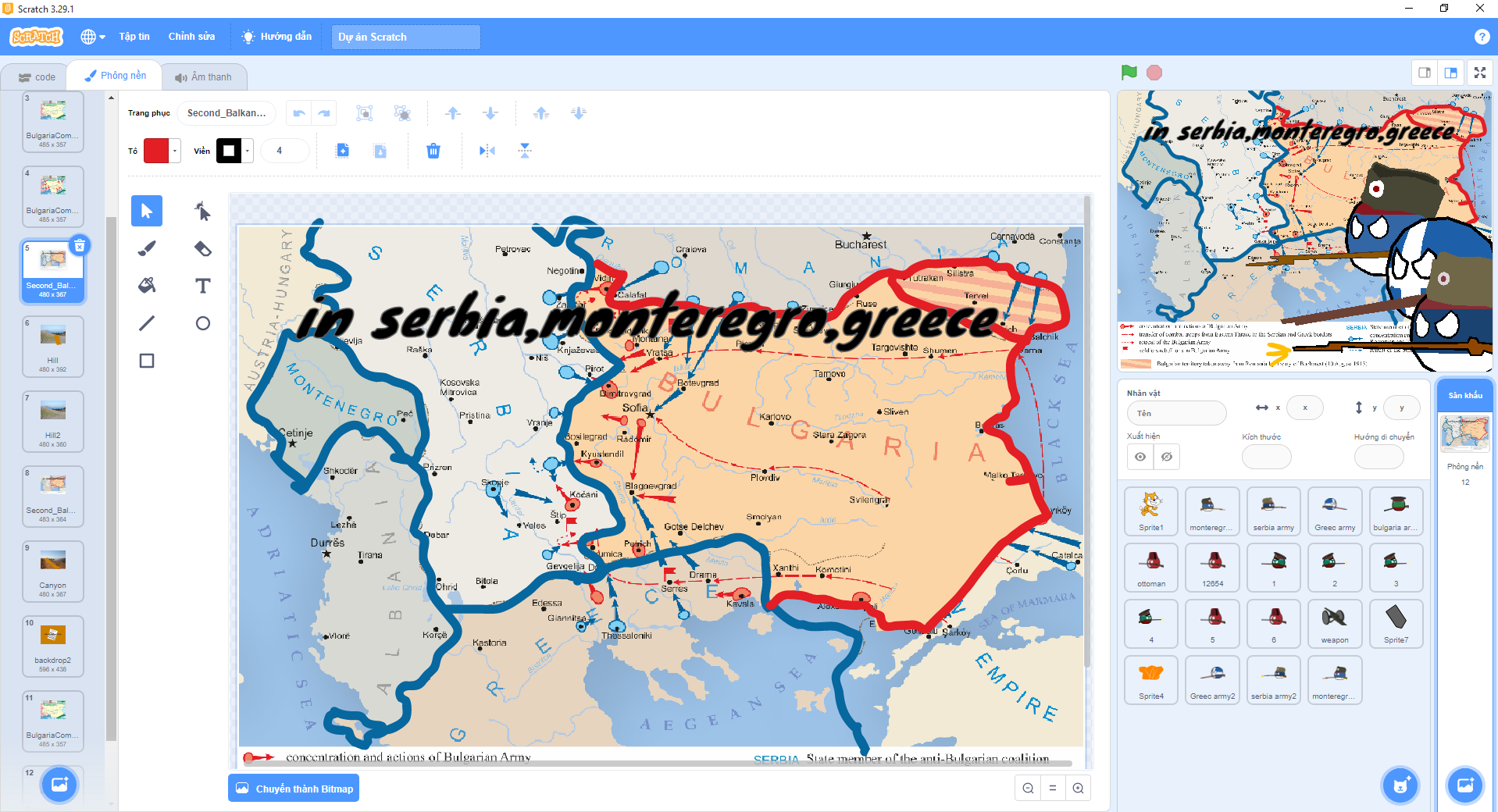This screenshot has height=812, width=1498.
Task: Click Chuyển thành Bitmap button
Action: [294, 789]
